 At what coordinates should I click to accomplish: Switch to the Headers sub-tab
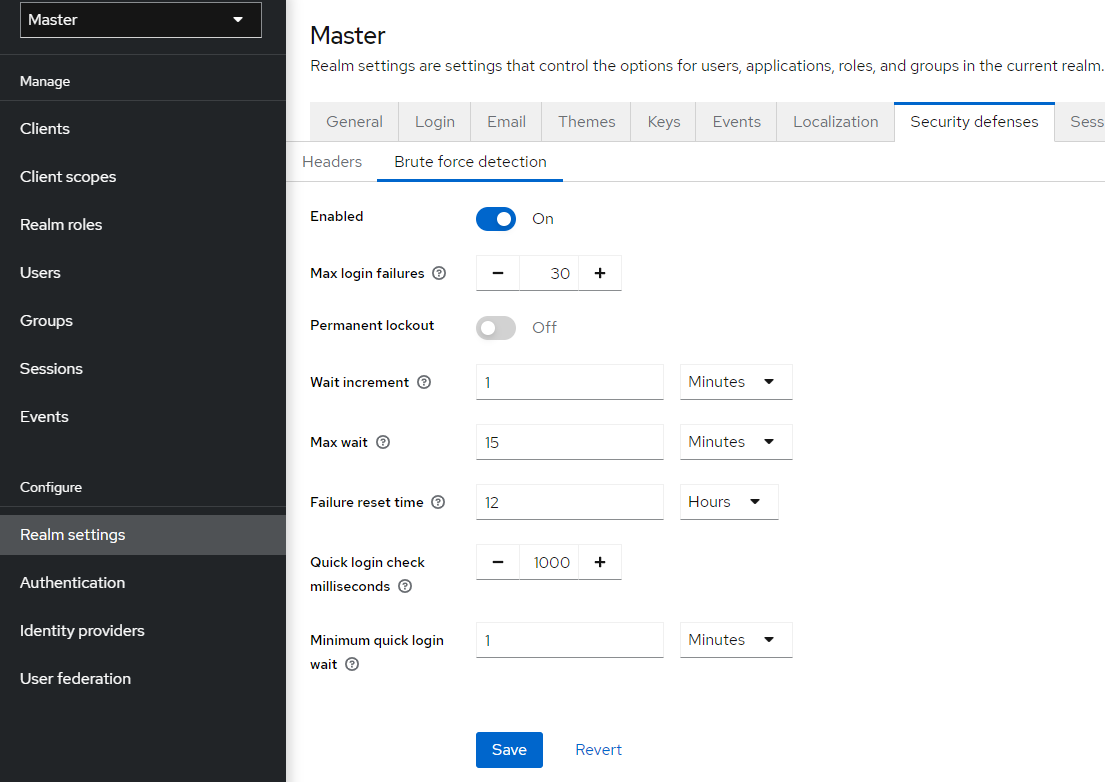332,162
